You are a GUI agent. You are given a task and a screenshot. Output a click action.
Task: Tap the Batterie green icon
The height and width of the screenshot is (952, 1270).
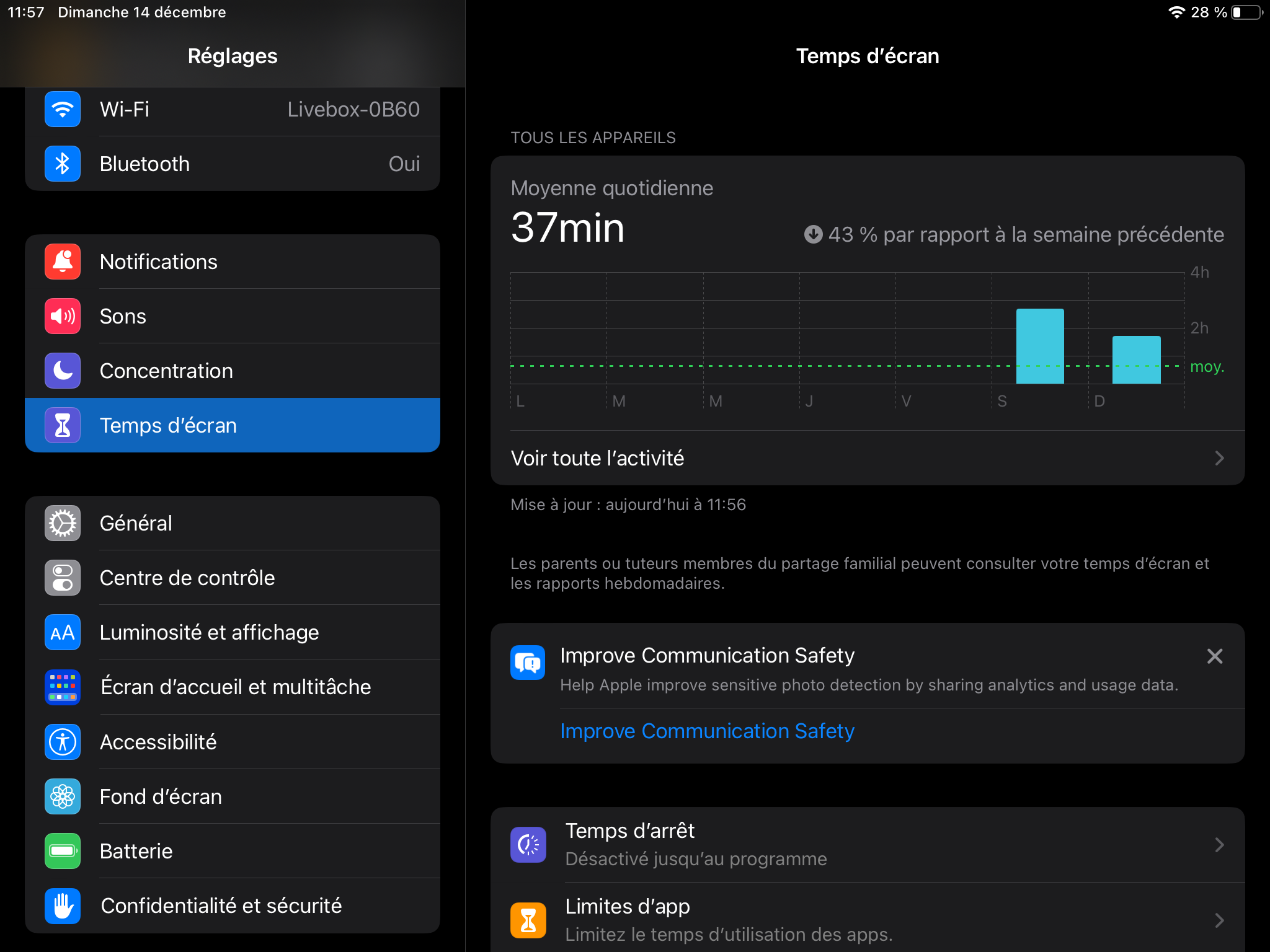[x=63, y=851]
